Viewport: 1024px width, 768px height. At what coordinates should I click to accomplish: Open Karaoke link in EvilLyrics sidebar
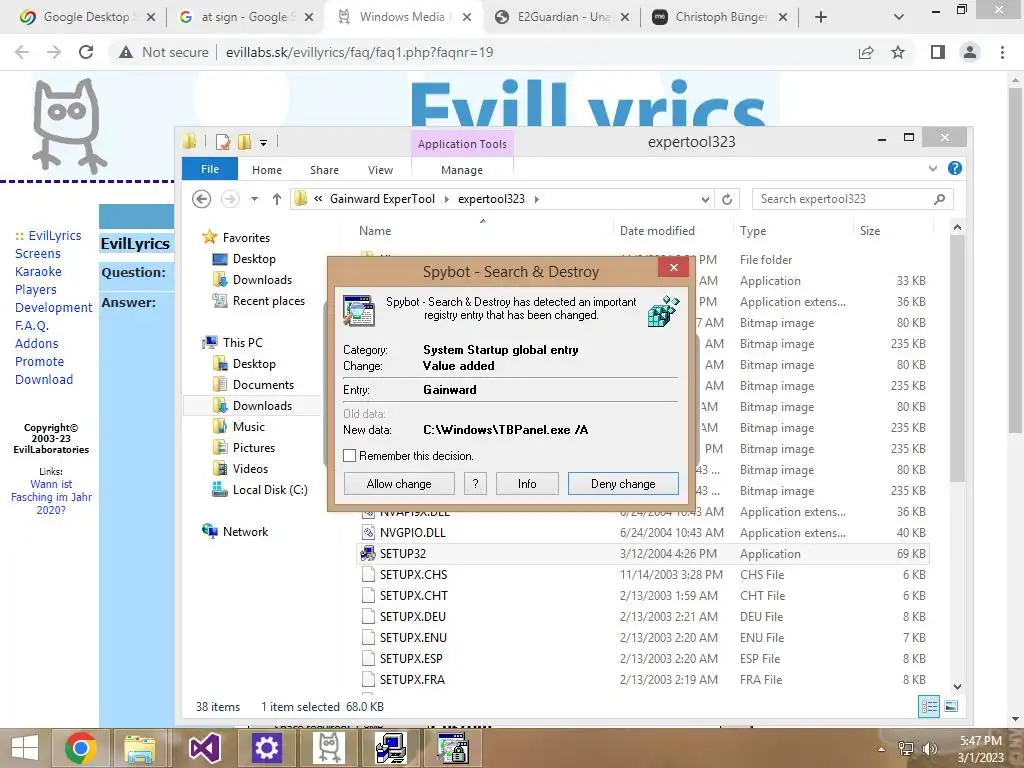(38, 272)
